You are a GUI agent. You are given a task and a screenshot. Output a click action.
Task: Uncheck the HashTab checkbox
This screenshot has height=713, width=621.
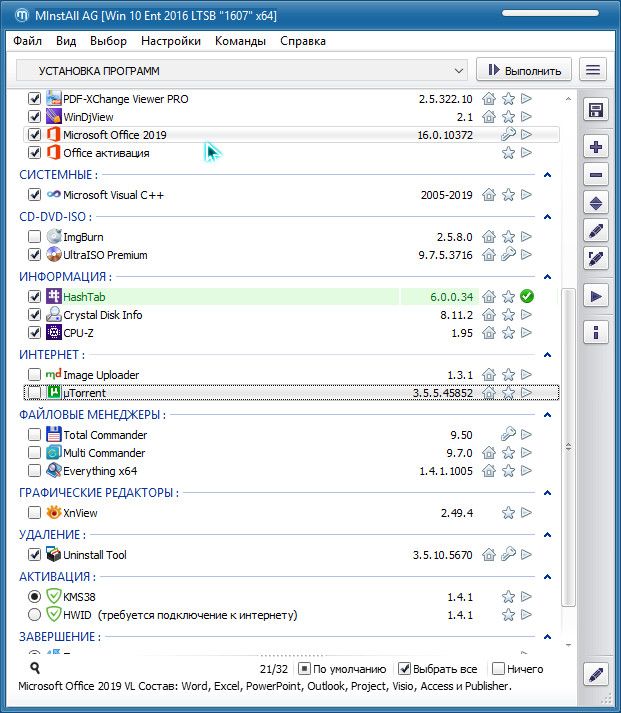point(35,296)
